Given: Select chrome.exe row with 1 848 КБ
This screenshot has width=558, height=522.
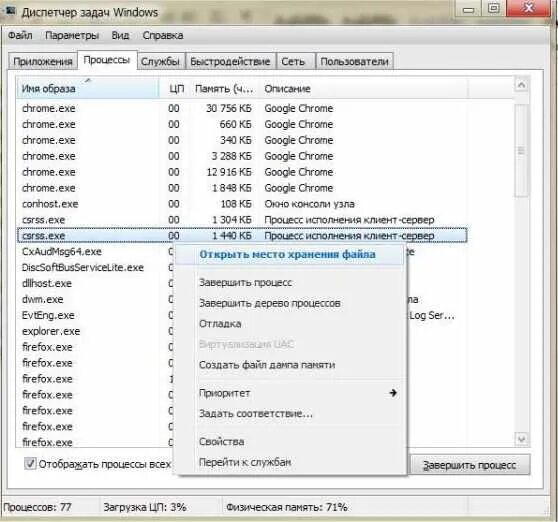Looking at the screenshot, I should pyautogui.click(x=242, y=188).
